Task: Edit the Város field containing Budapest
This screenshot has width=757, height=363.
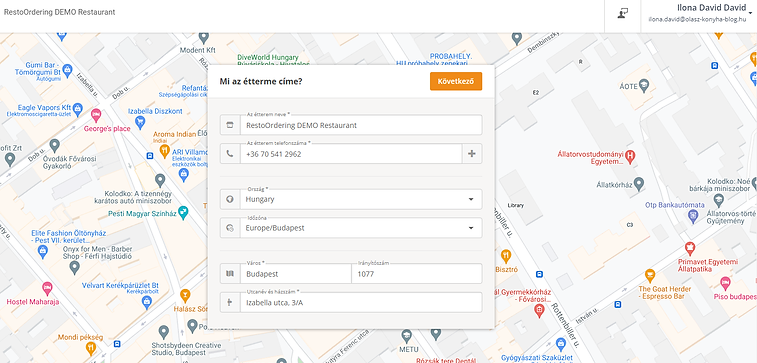Action: 295,274
